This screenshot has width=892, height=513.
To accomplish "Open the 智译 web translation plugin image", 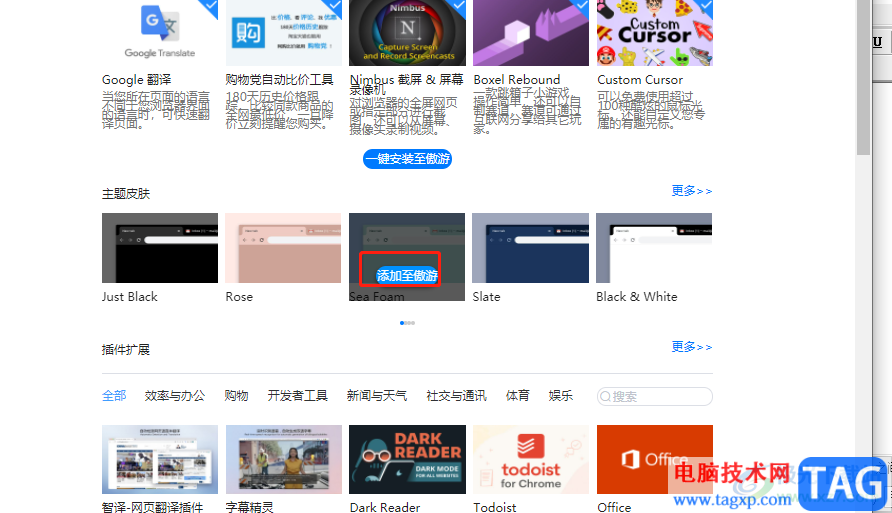I will click(x=160, y=460).
